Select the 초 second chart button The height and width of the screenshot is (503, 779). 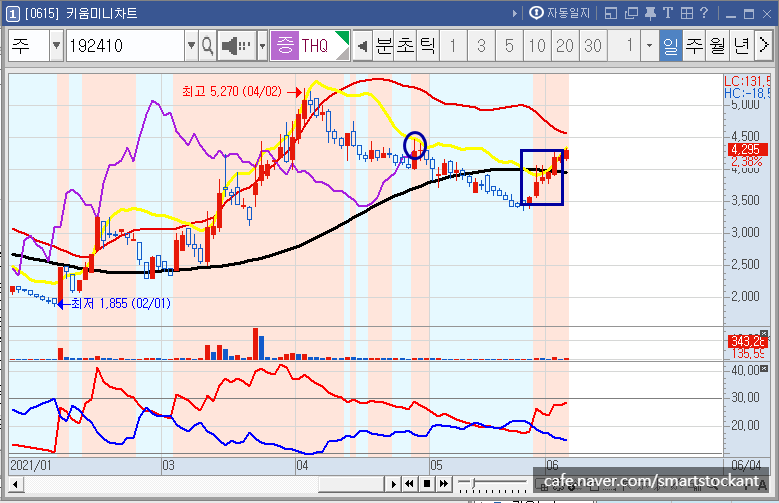[x=405, y=46]
